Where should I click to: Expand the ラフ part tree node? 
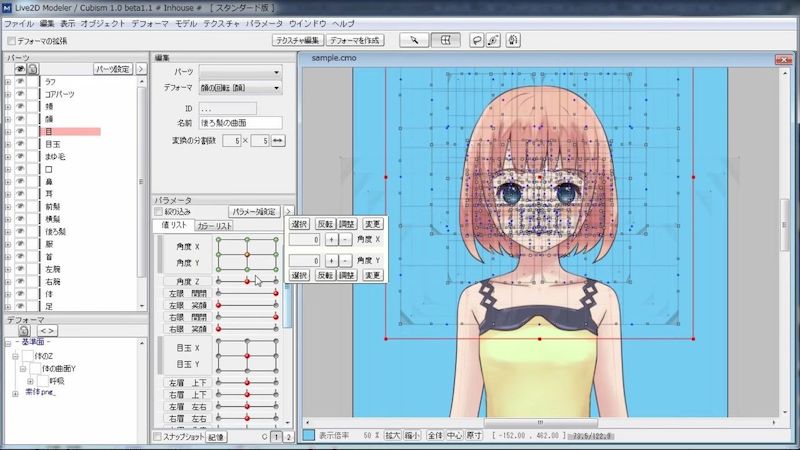point(8,82)
